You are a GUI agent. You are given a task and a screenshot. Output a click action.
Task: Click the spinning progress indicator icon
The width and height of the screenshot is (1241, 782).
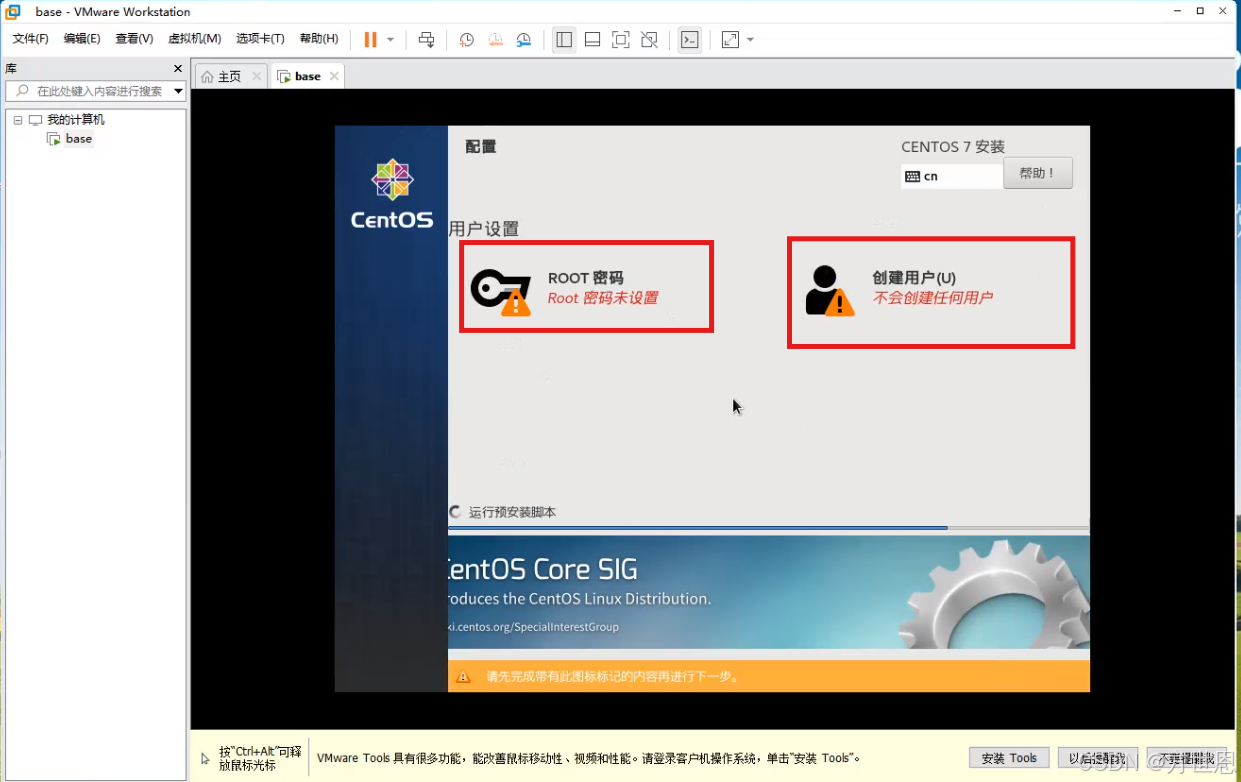pyautogui.click(x=456, y=512)
